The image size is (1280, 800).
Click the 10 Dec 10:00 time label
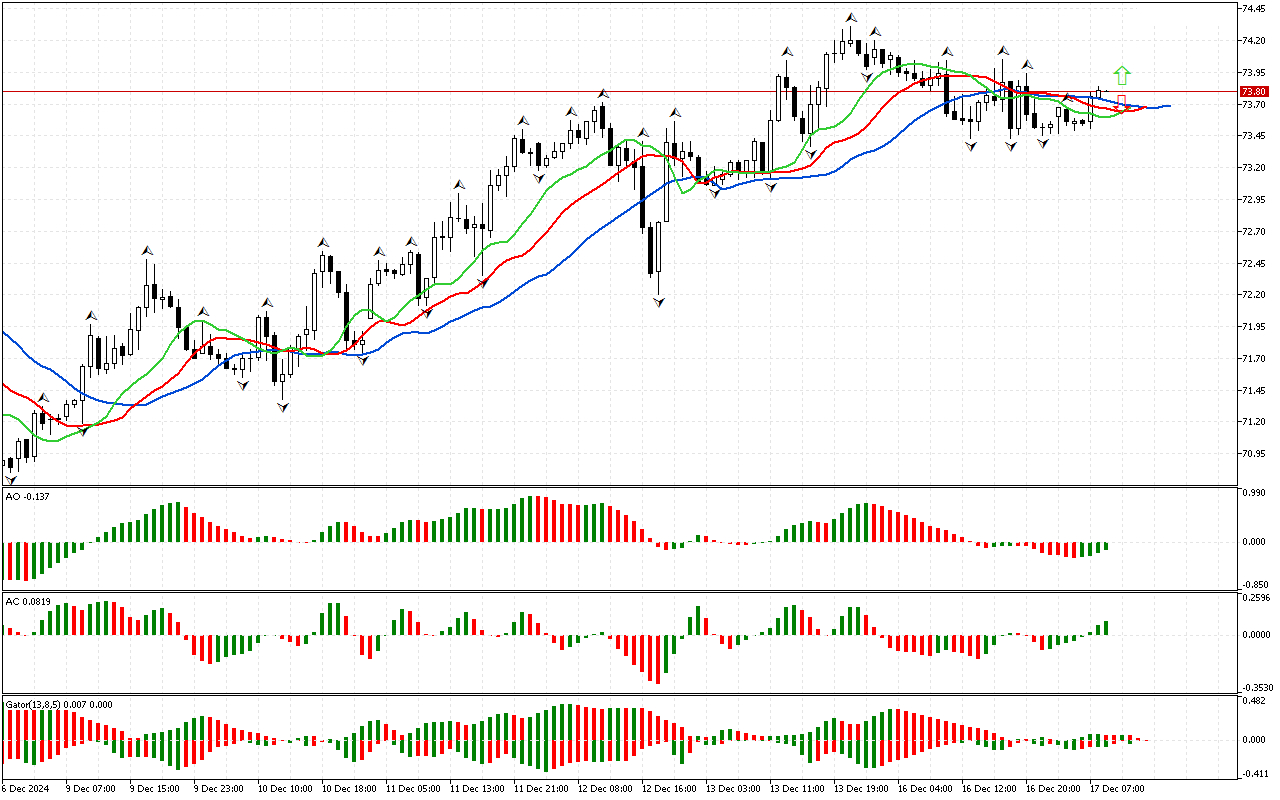(285, 789)
